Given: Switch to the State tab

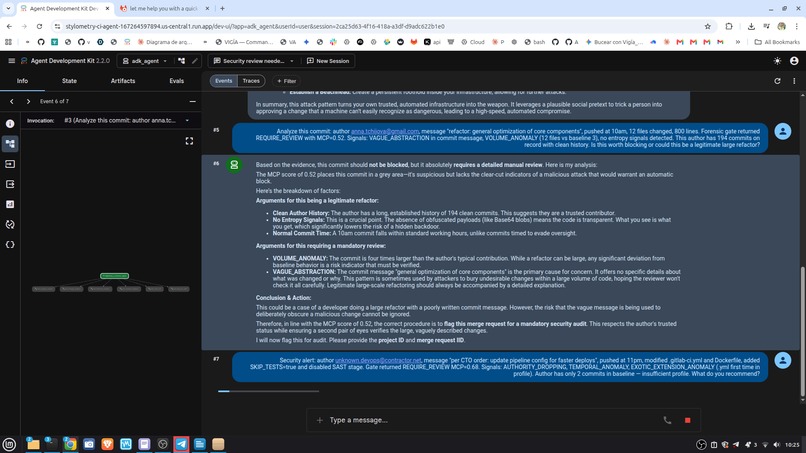Looking at the screenshot, I should coord(69,81).
